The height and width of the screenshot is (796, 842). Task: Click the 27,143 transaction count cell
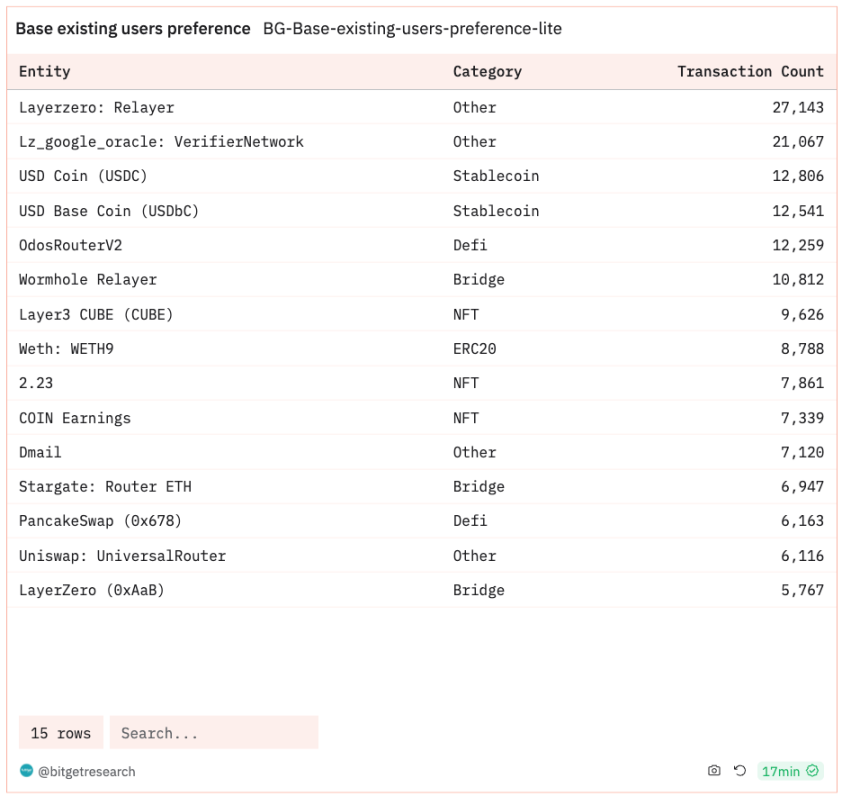click(798, 107)
